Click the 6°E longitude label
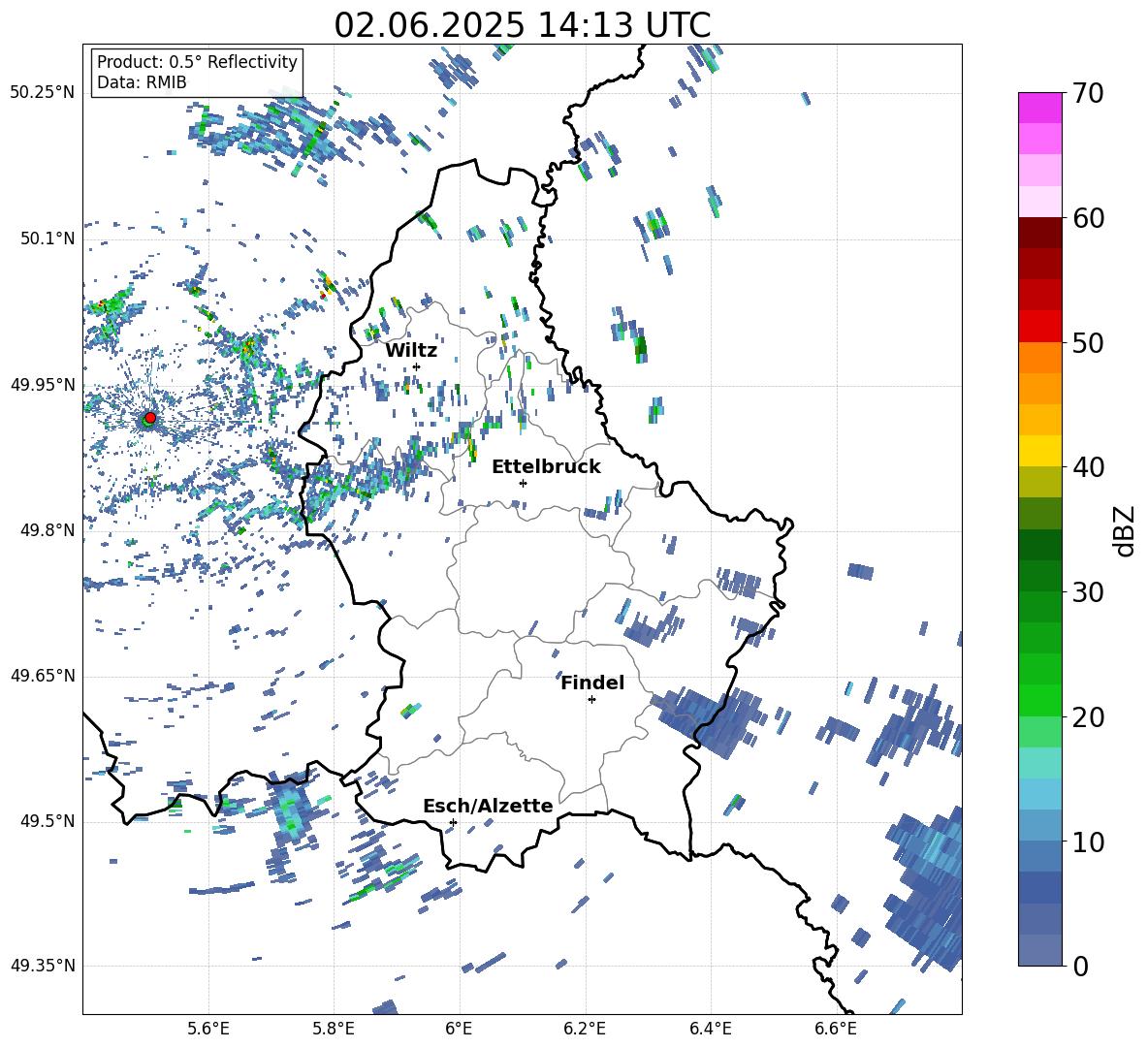1148x1048 pixels. tap(460, 1029)
